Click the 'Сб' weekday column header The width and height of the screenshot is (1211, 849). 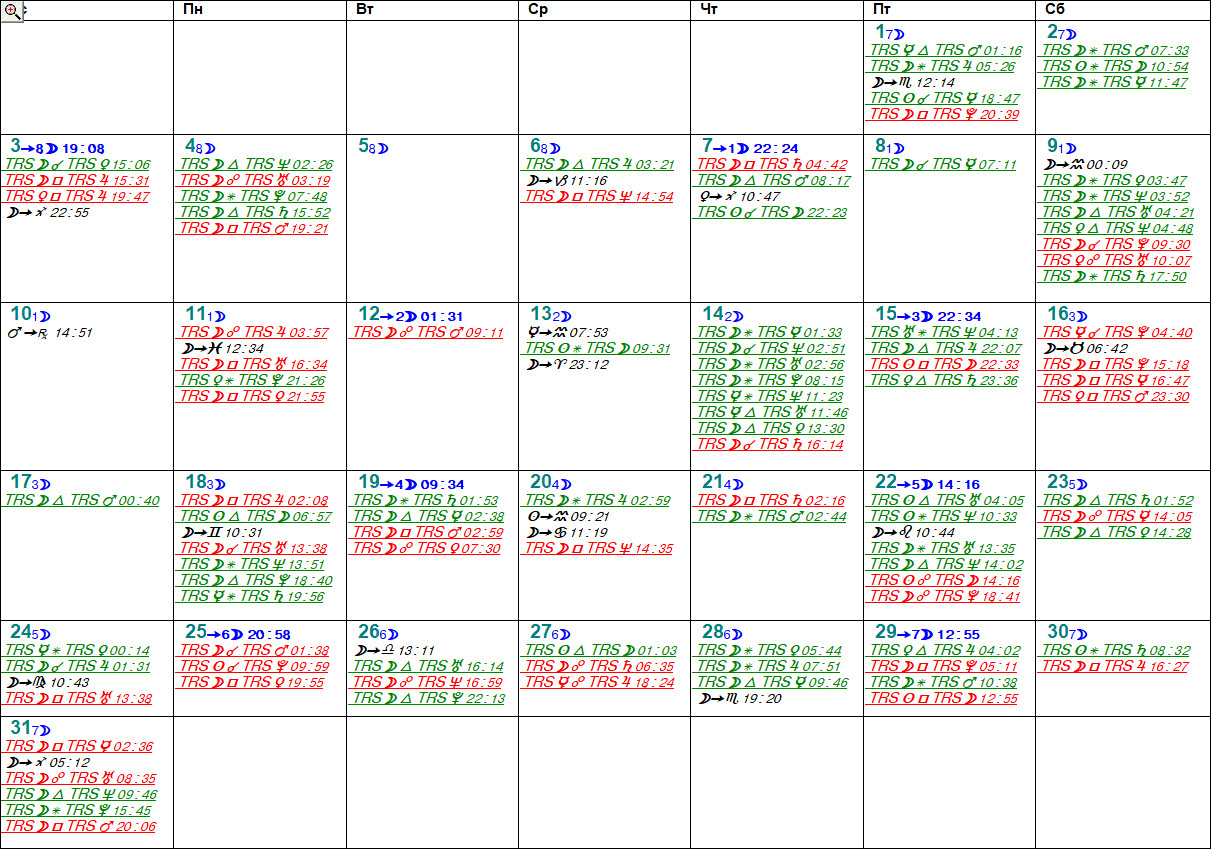(x=1055, y=9)
